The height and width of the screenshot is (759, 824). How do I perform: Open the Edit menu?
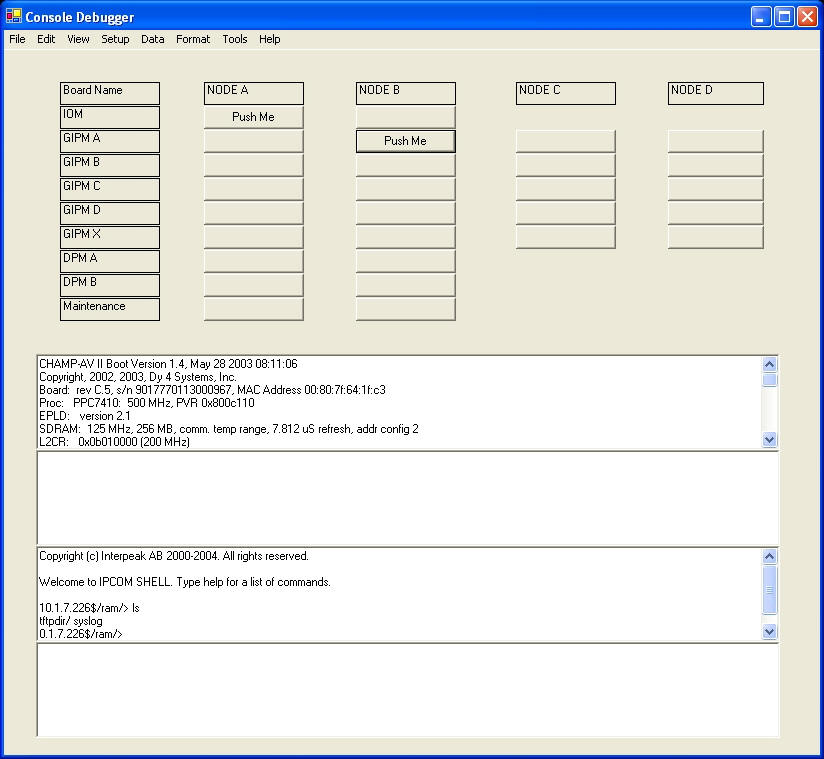46,39
